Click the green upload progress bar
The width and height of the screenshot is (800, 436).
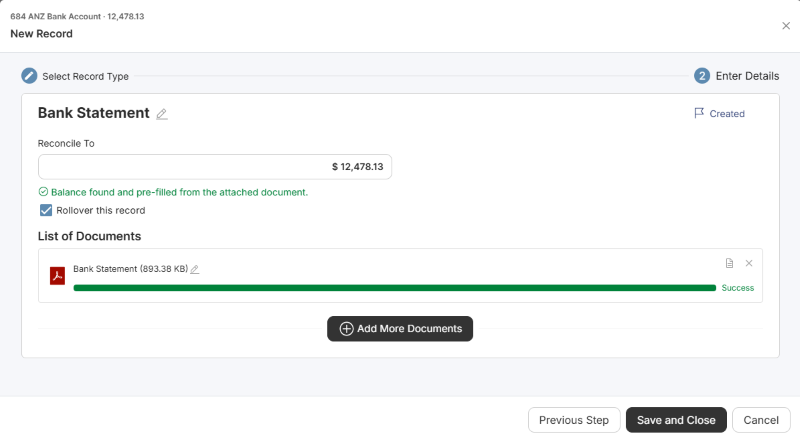click(x=394, y=288)
